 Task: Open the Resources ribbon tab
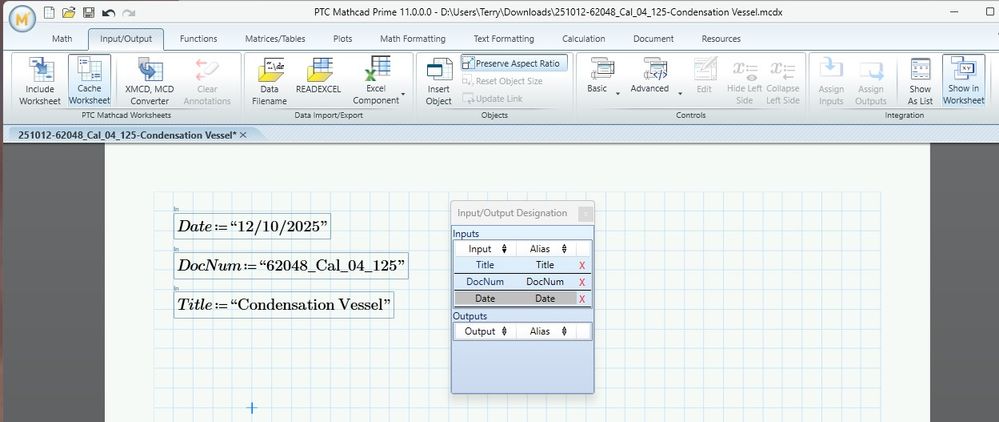721,38
